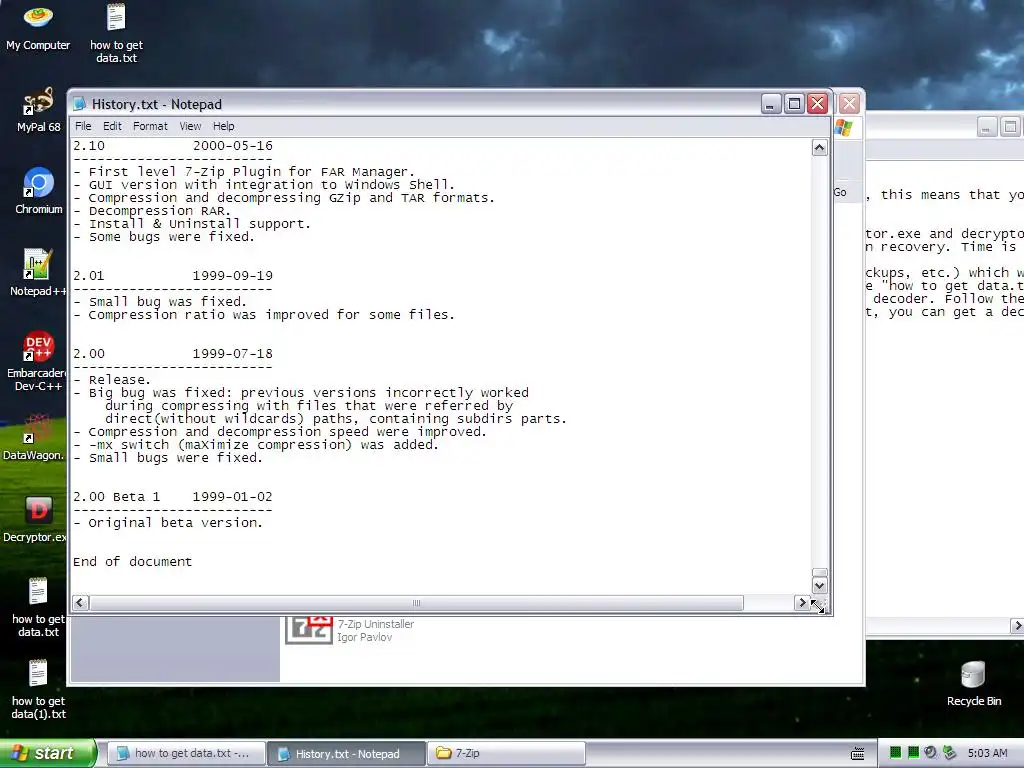Launch Chromium desktop shortcut
1024x768 pixels.
coord(39,191)
